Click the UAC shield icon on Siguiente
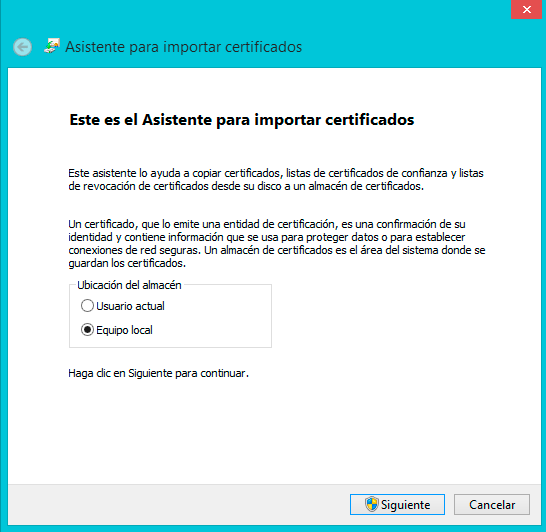 pyautogui.click(x=372, y=504)
